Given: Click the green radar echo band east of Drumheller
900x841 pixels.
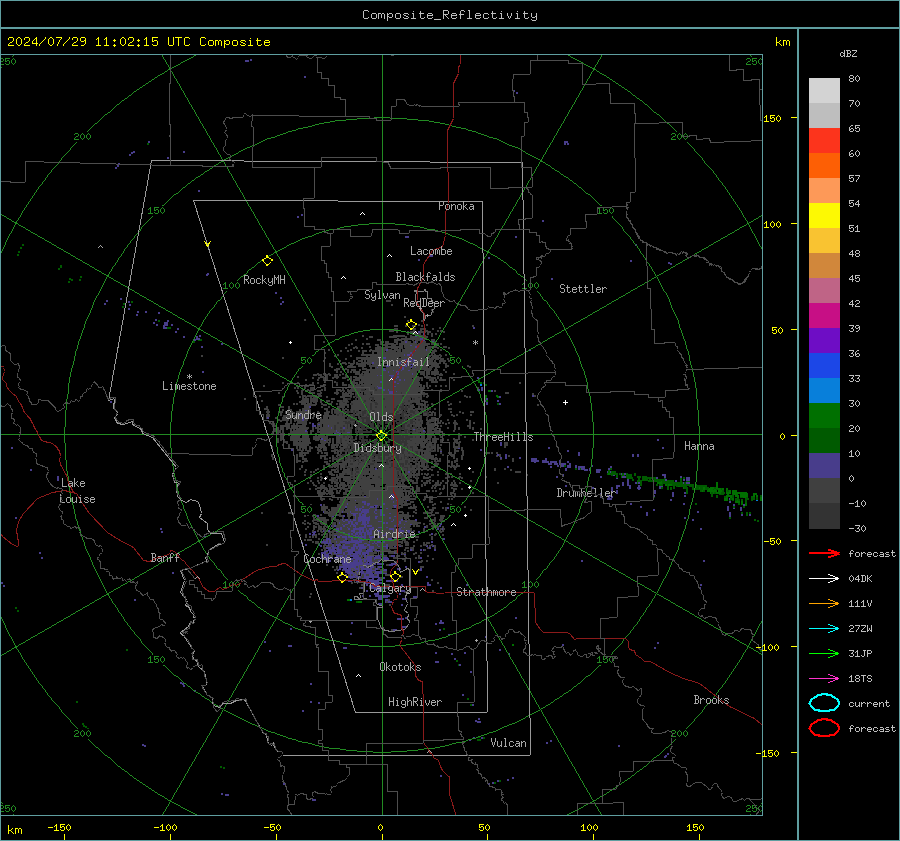Looking at the screenshot, I should (x=686, y=486).
